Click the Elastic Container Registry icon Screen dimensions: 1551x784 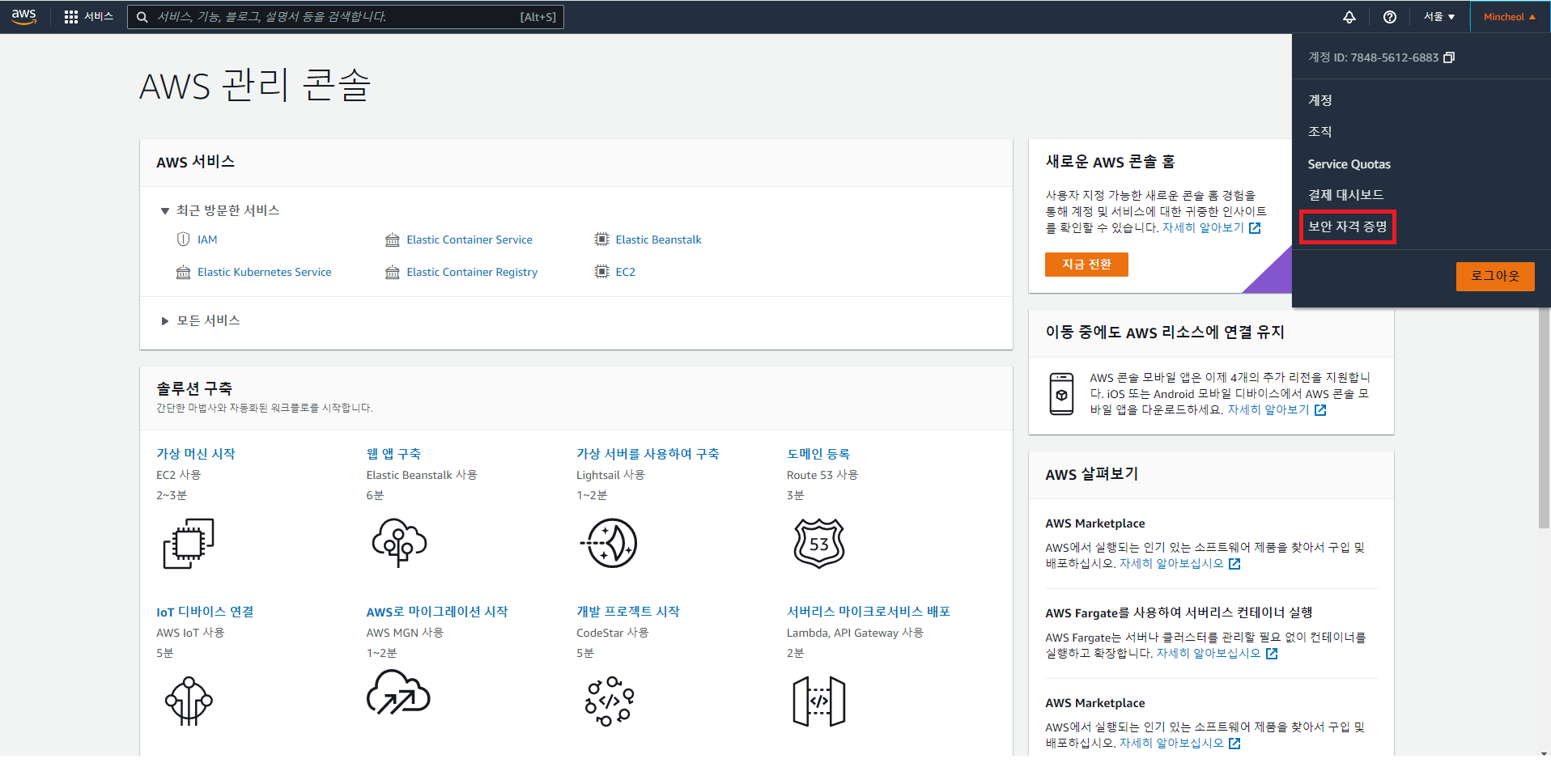coord(393,272)
